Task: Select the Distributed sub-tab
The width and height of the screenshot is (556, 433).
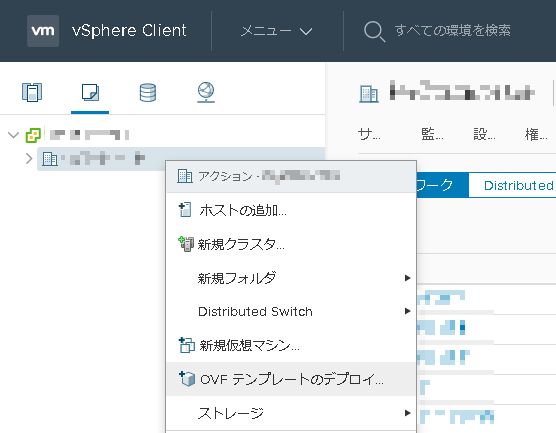Action: tap(512, 185)
